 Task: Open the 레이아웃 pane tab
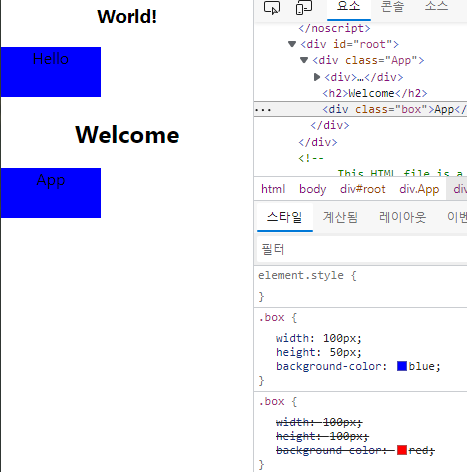tap(402, 217)
